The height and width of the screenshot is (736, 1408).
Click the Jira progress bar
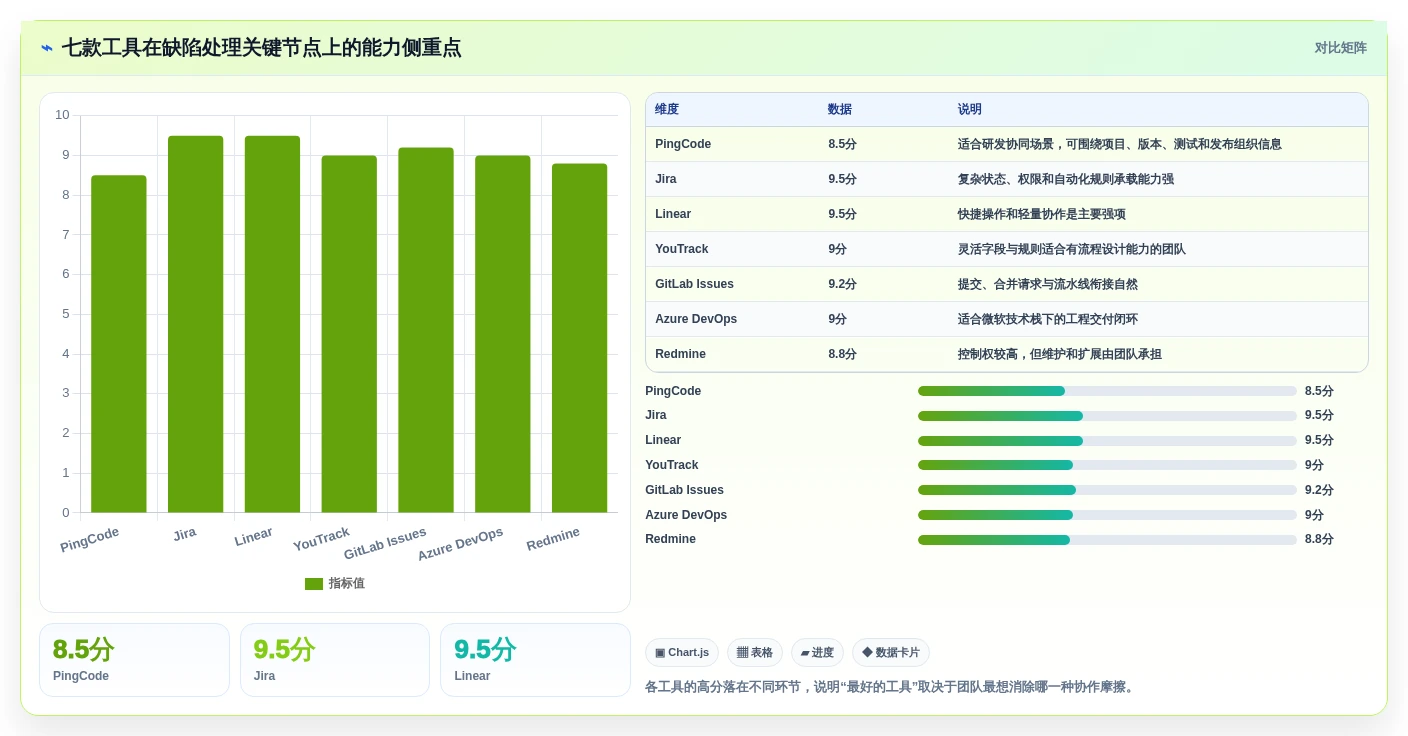[x=1107, y=415]
